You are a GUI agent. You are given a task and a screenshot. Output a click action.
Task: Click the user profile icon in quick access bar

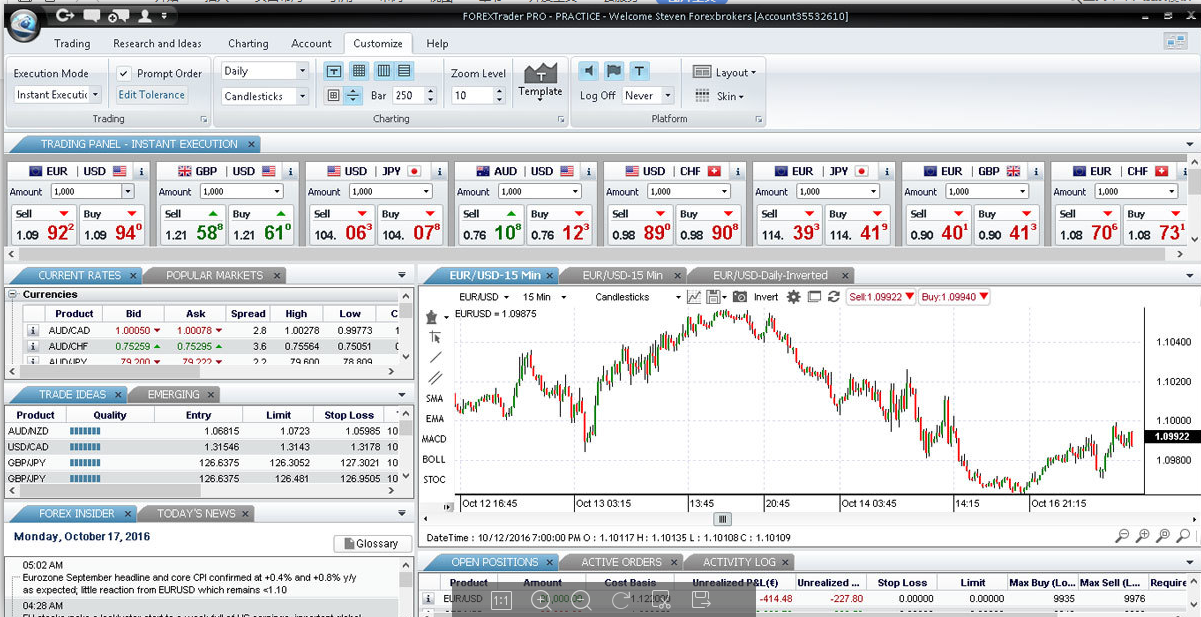pyautogui.click(x=145, y=16)
